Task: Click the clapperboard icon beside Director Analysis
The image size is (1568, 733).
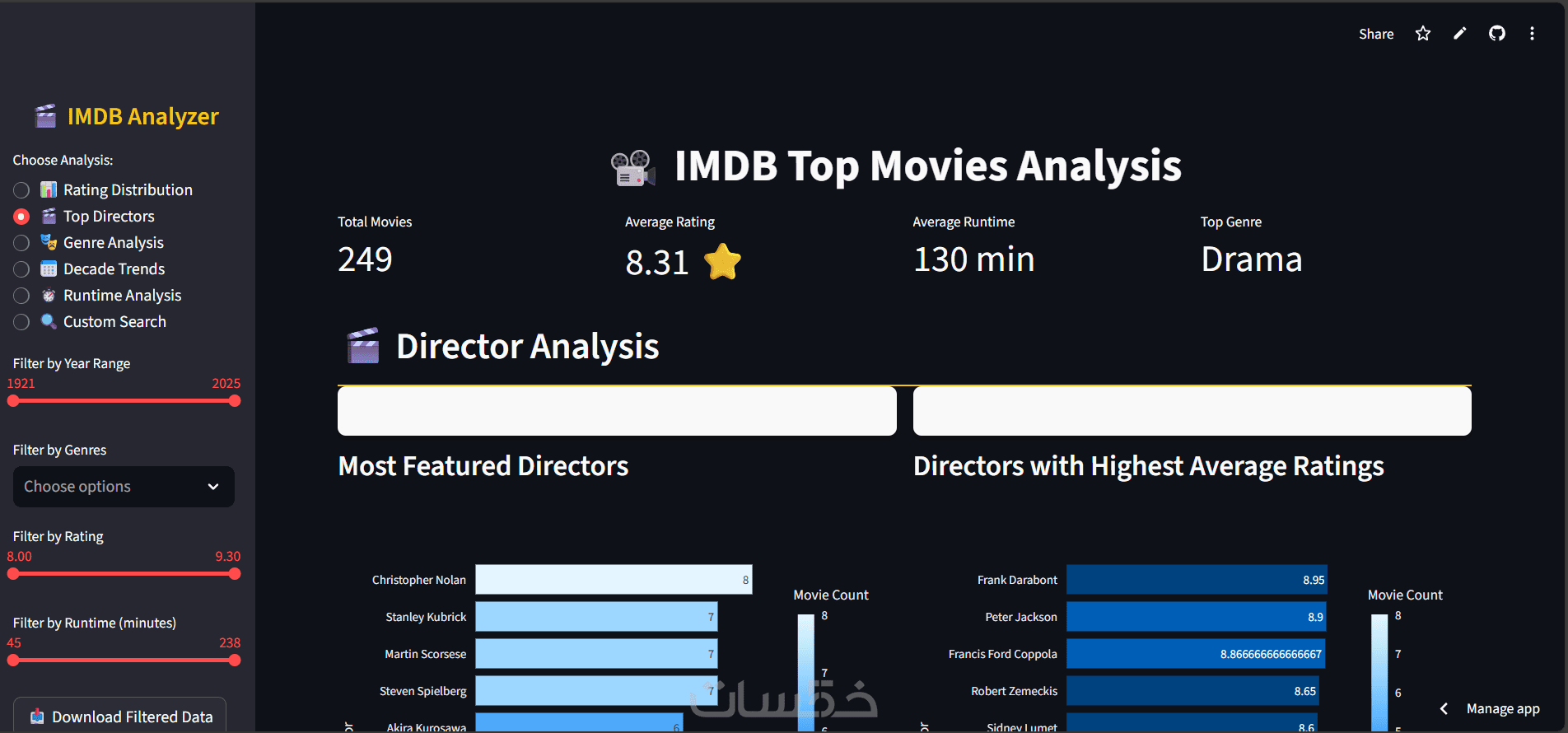Action: pos(363,346)
